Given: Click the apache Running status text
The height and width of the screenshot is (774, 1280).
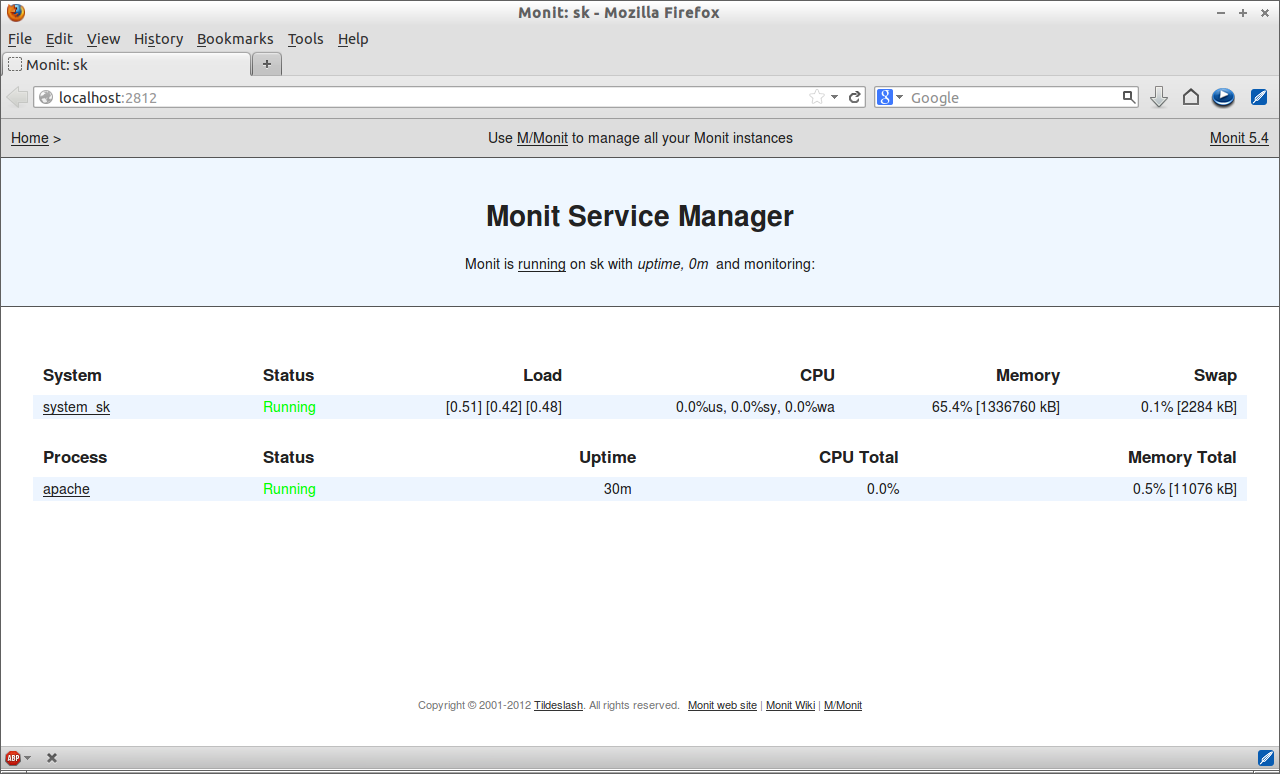Looking at the screenshot, I should tap(289, 489).
